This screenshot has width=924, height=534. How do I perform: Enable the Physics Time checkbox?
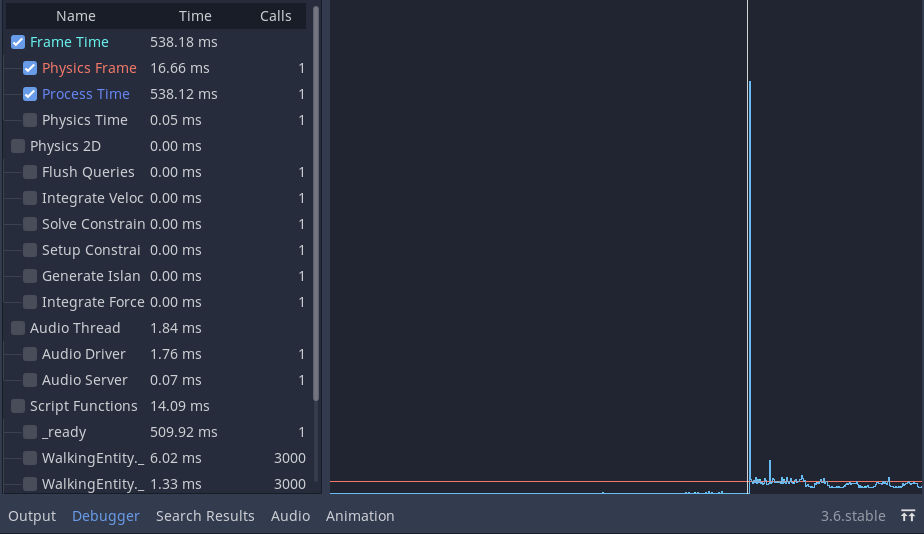[29, 120]
